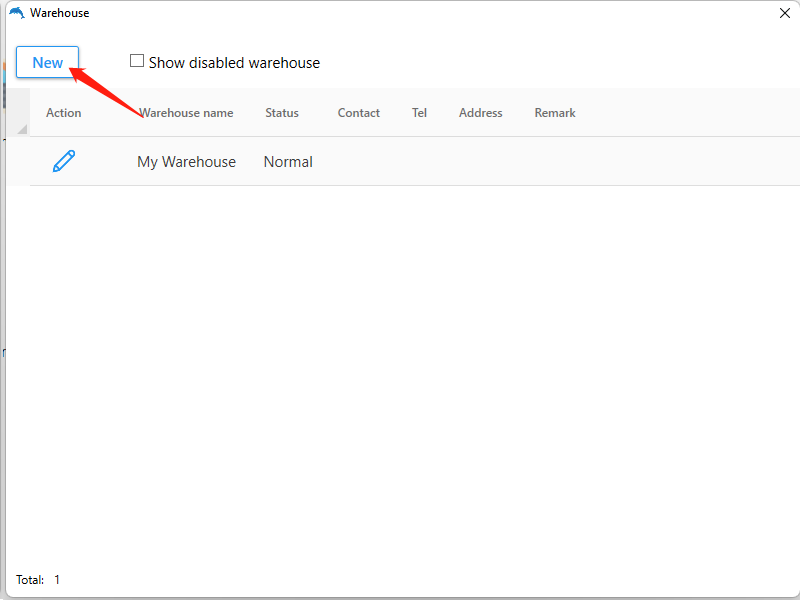
Task: Sort by Warehouse name column header
Action: point(187,113)
